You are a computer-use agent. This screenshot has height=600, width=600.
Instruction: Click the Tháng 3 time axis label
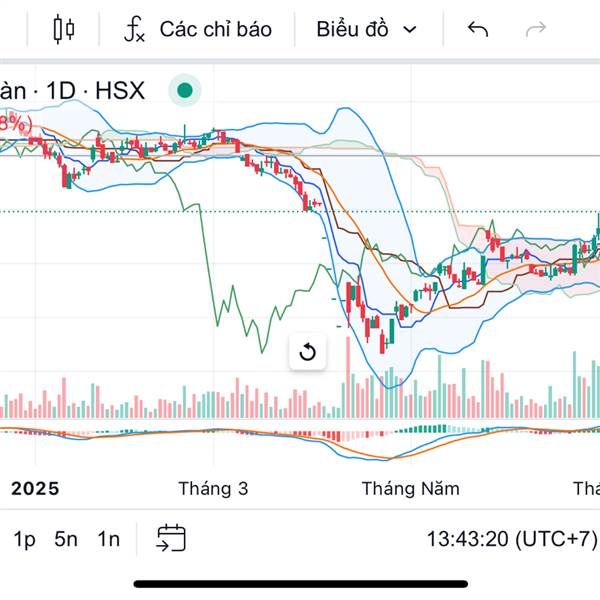click(213, 488)
